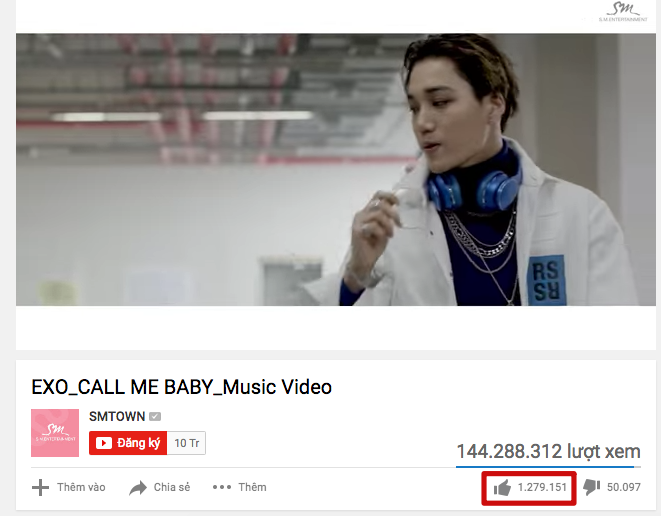The image size is (661, 516).
Task: Click the plus icon beside Thêm vào
Action: (40, 488)
